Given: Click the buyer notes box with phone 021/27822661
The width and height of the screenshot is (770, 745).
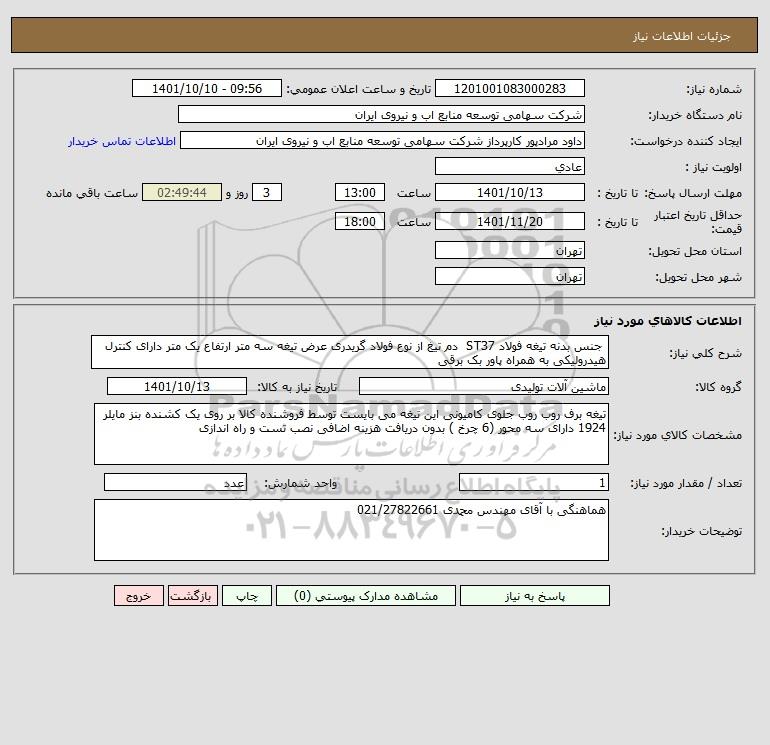Looking at the screenshot, I should tap(351, 530).
